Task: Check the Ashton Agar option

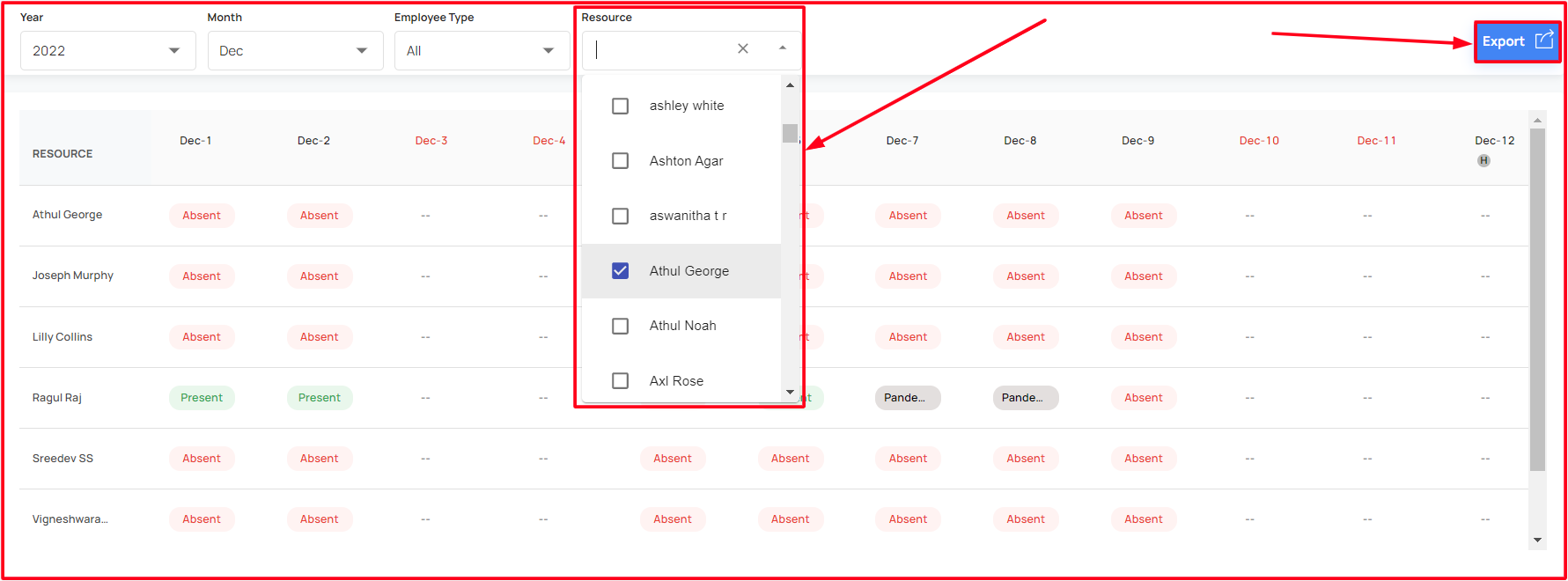Action: (621, 161)
